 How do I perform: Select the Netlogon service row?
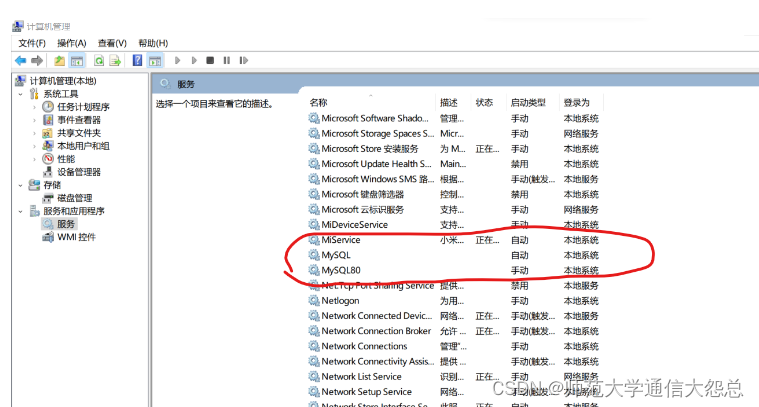(454, 301)
